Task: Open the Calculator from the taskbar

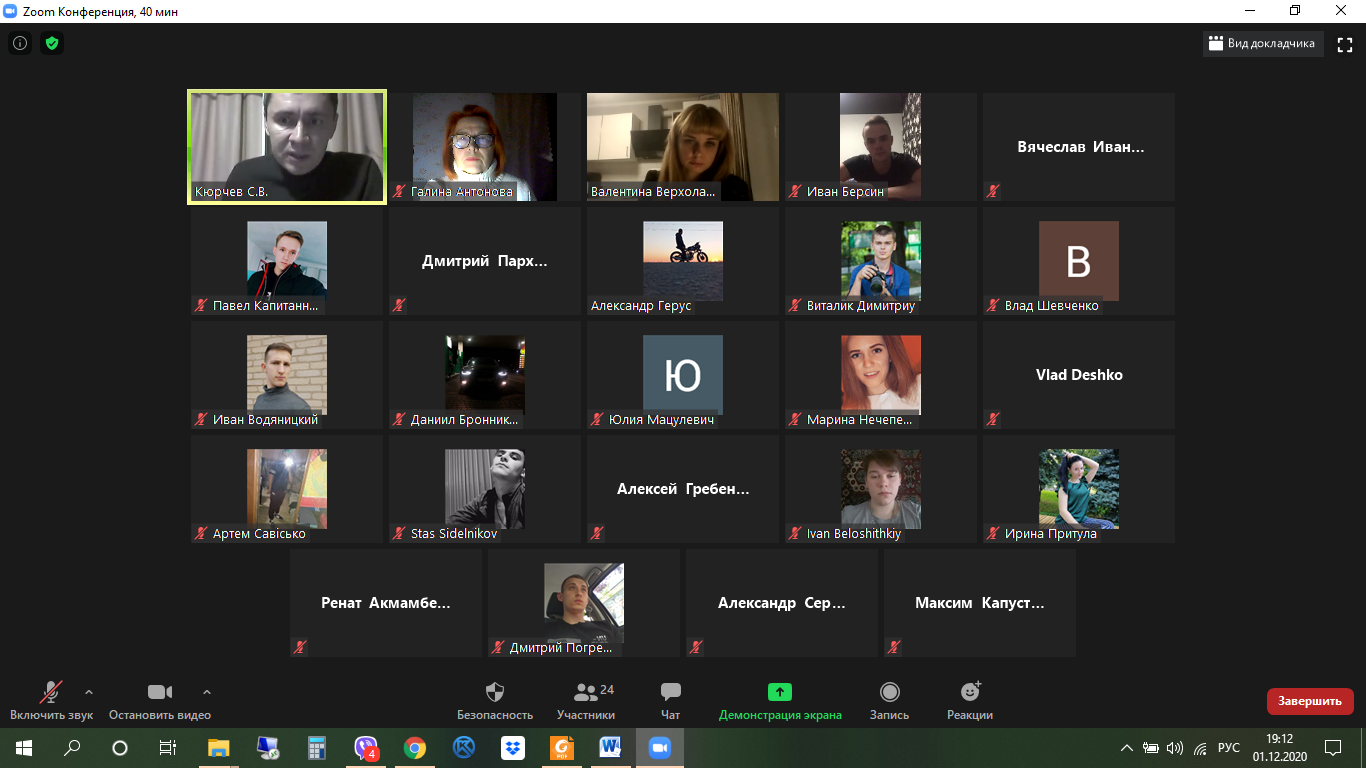Action: click(x=317, y=748)
